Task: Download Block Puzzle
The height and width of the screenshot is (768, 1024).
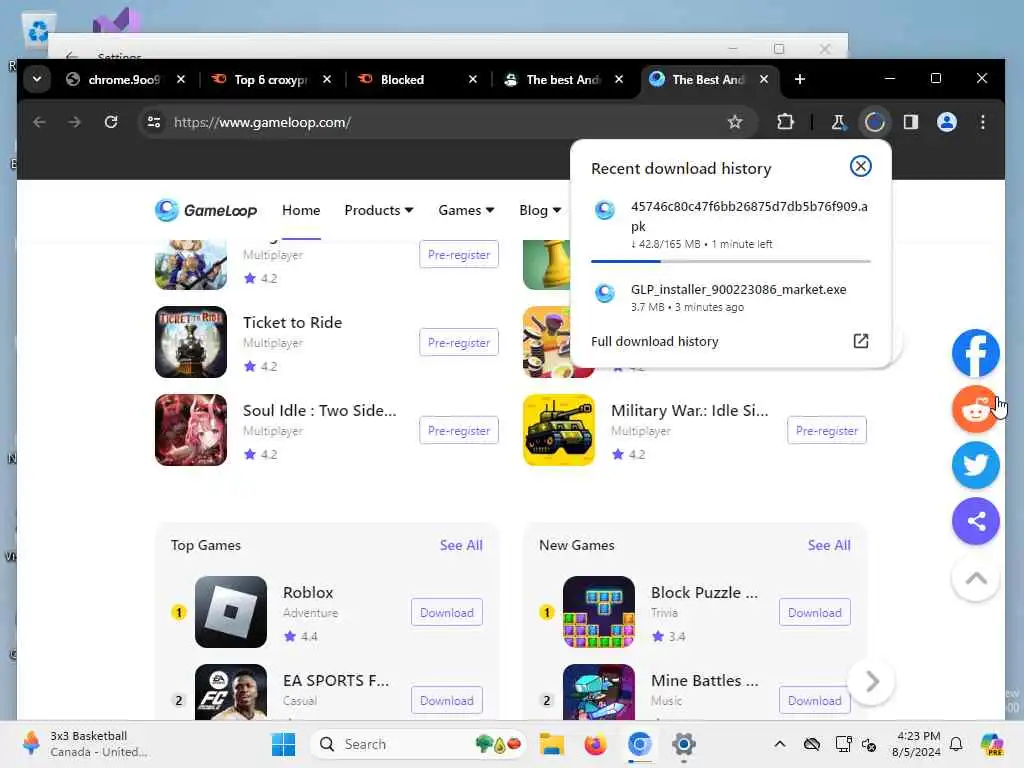Action: (814, 613)
